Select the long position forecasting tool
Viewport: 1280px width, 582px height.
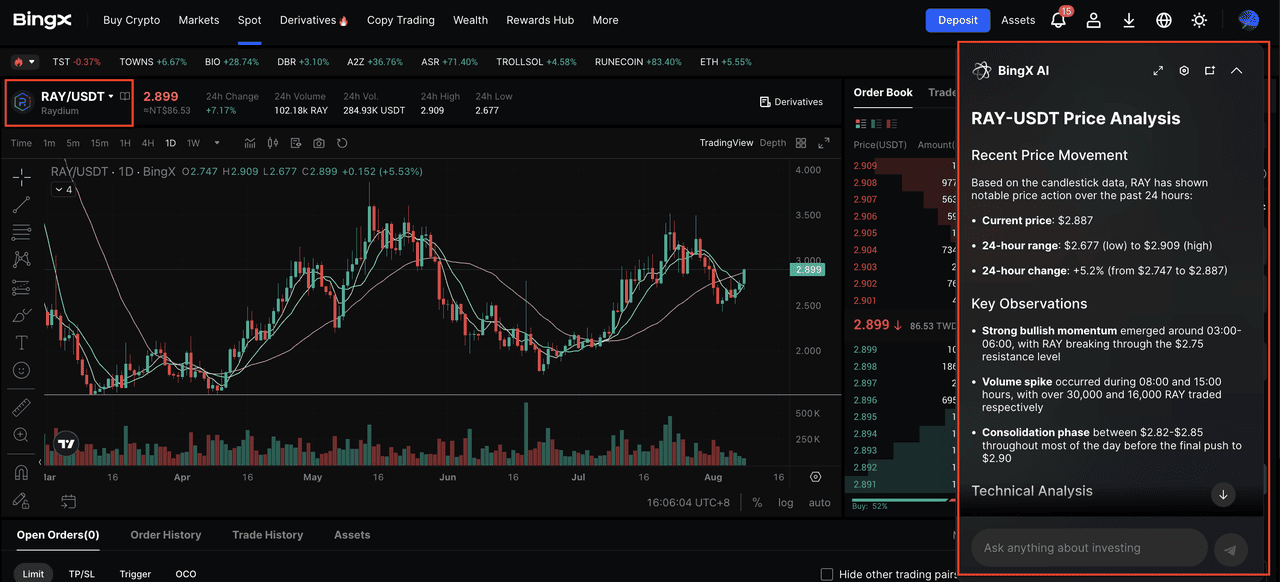(x=21, y=288)
